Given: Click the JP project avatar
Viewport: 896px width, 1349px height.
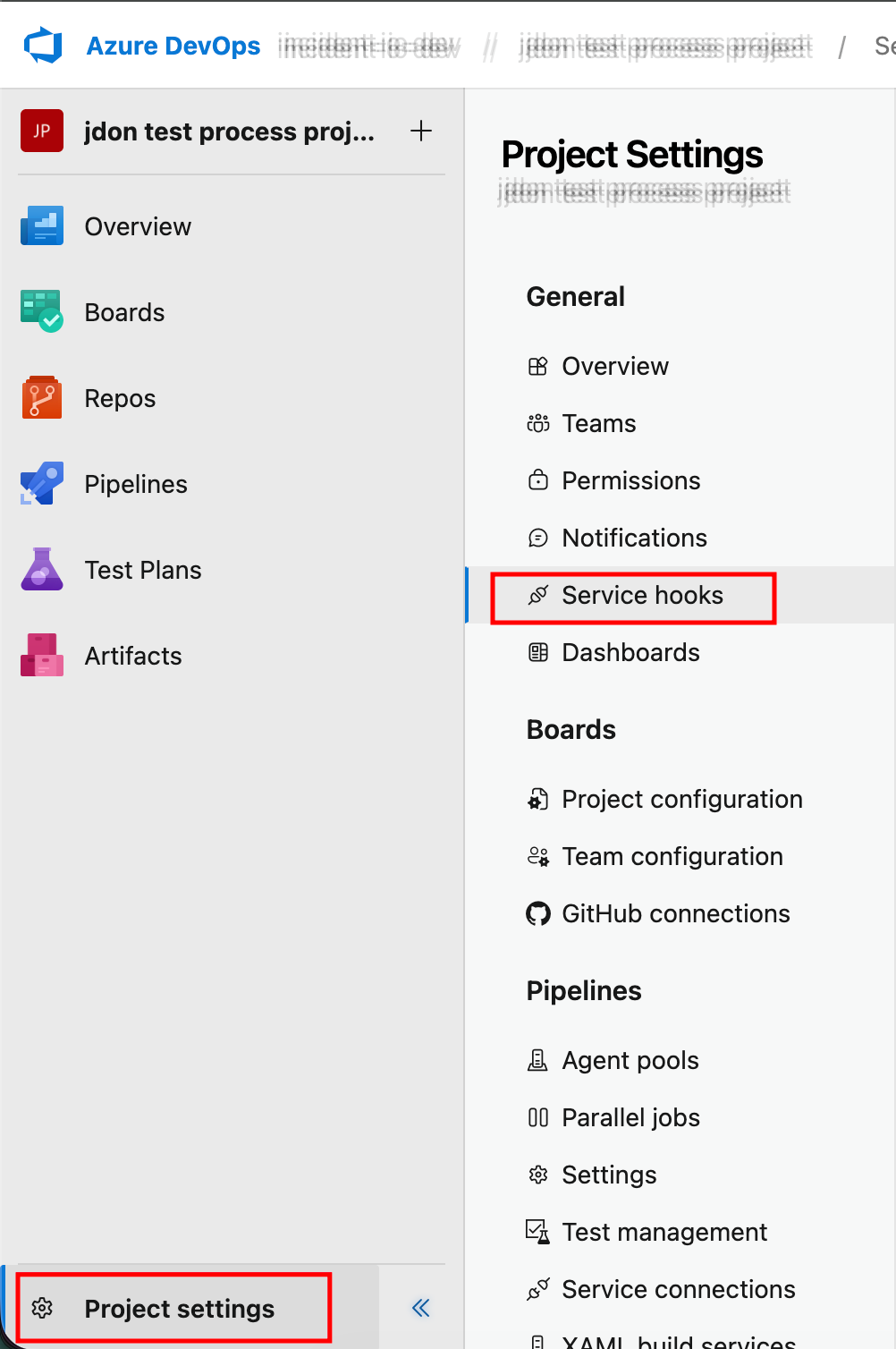Looking at the screenshot, I should coord(42,132).
